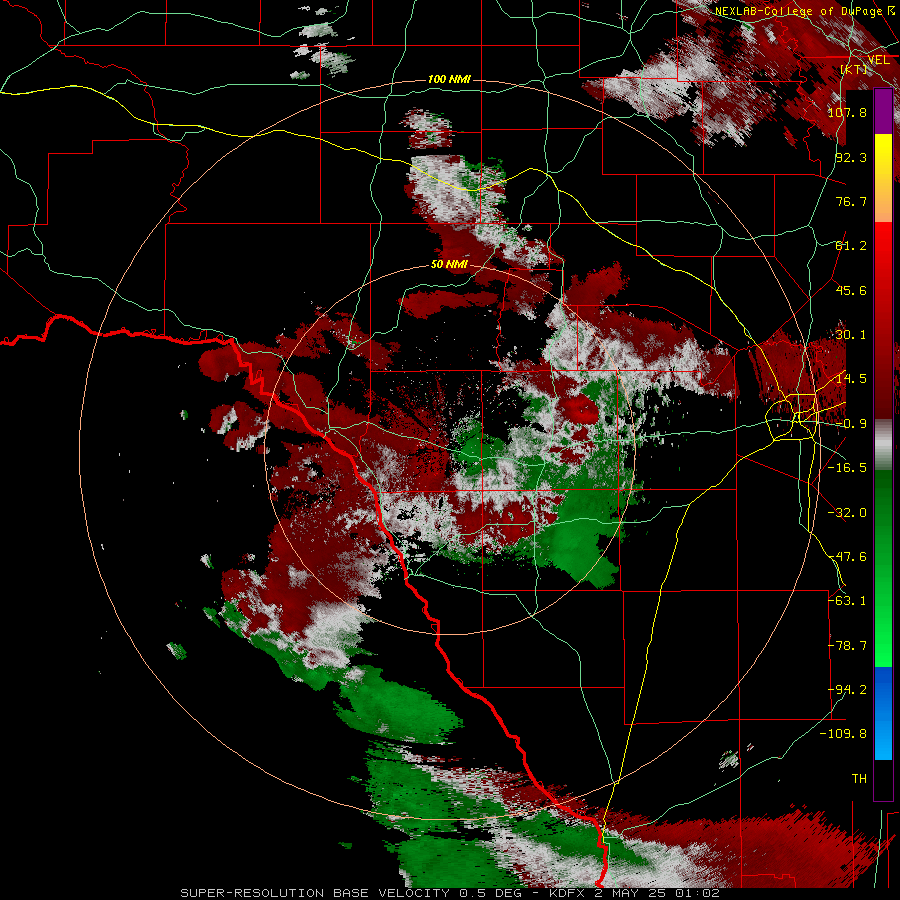Click the -16.5 velocity scale value
This screenshot has height=900, width=900.
point(847,468)
